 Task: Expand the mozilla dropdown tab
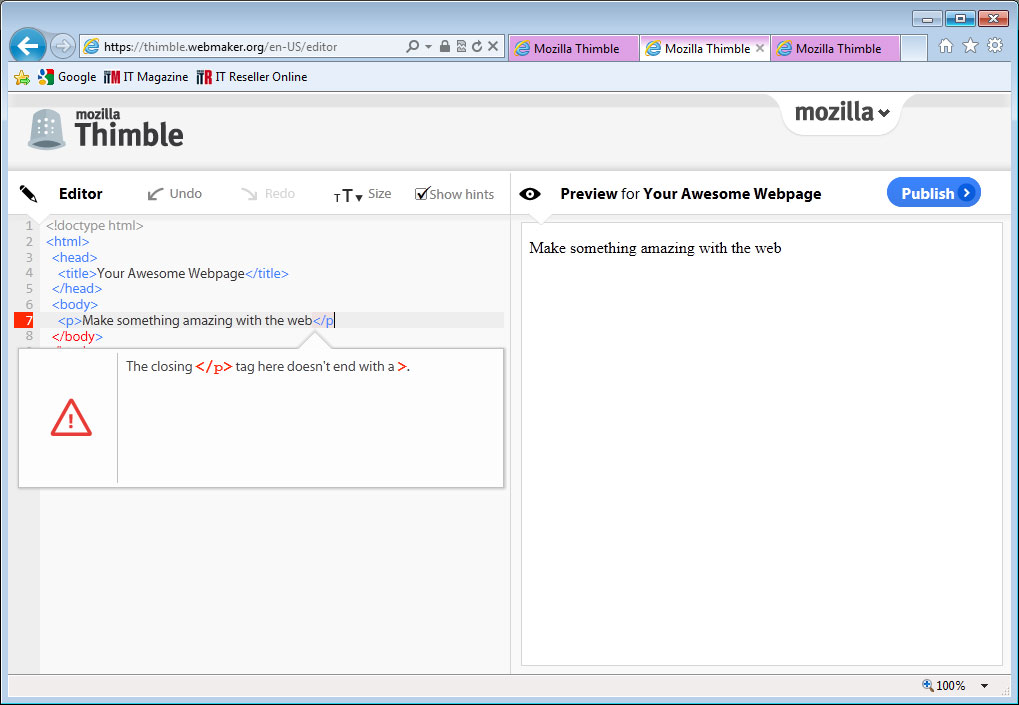click(x=842, y=112)
